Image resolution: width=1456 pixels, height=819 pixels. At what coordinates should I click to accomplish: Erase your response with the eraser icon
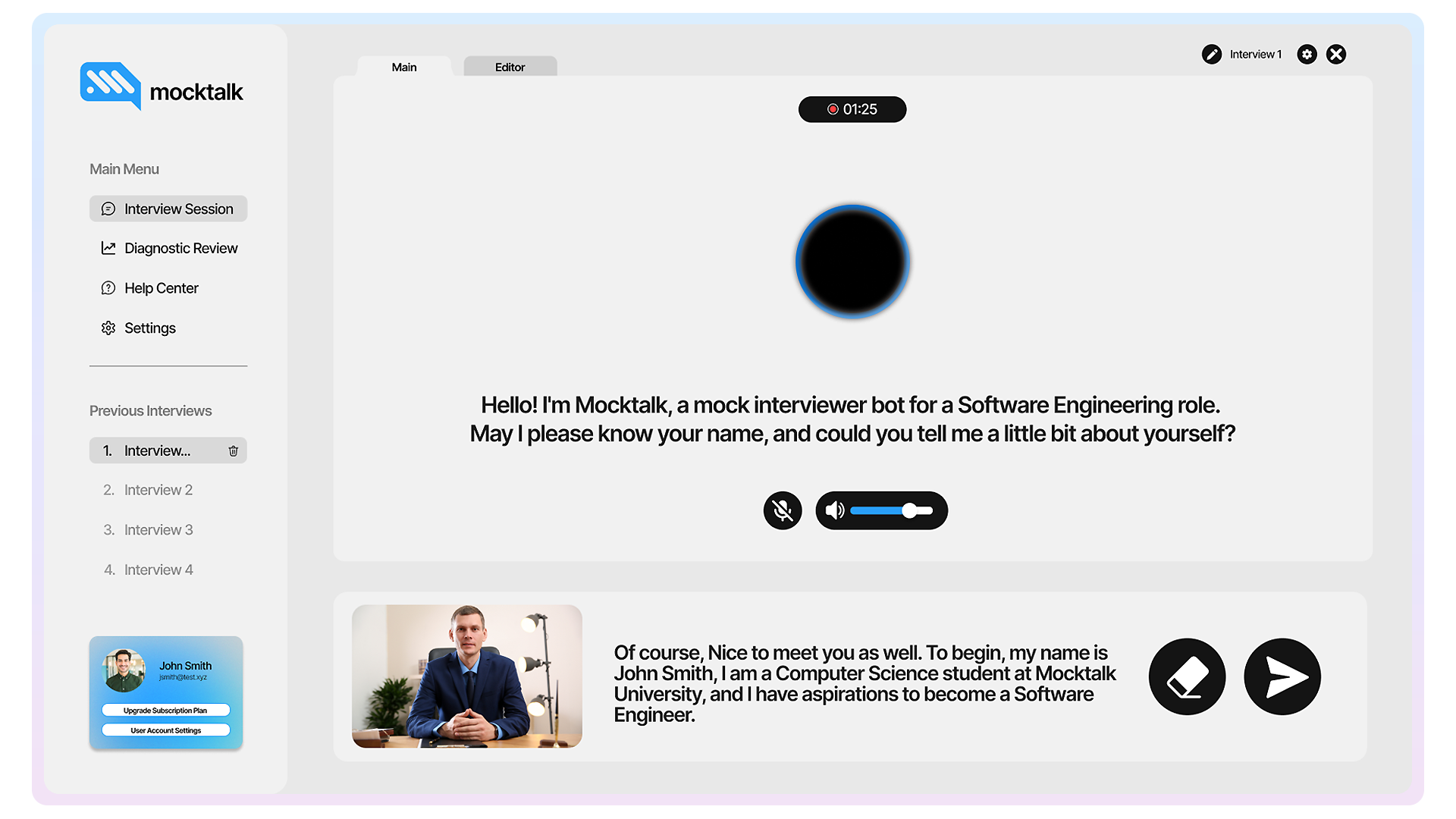(1187, 676)
